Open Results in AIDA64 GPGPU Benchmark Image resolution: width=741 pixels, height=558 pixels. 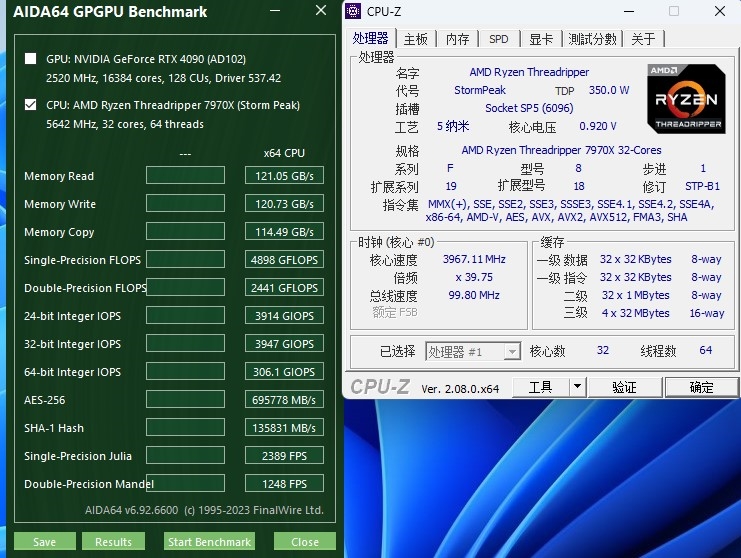point(113,541)
